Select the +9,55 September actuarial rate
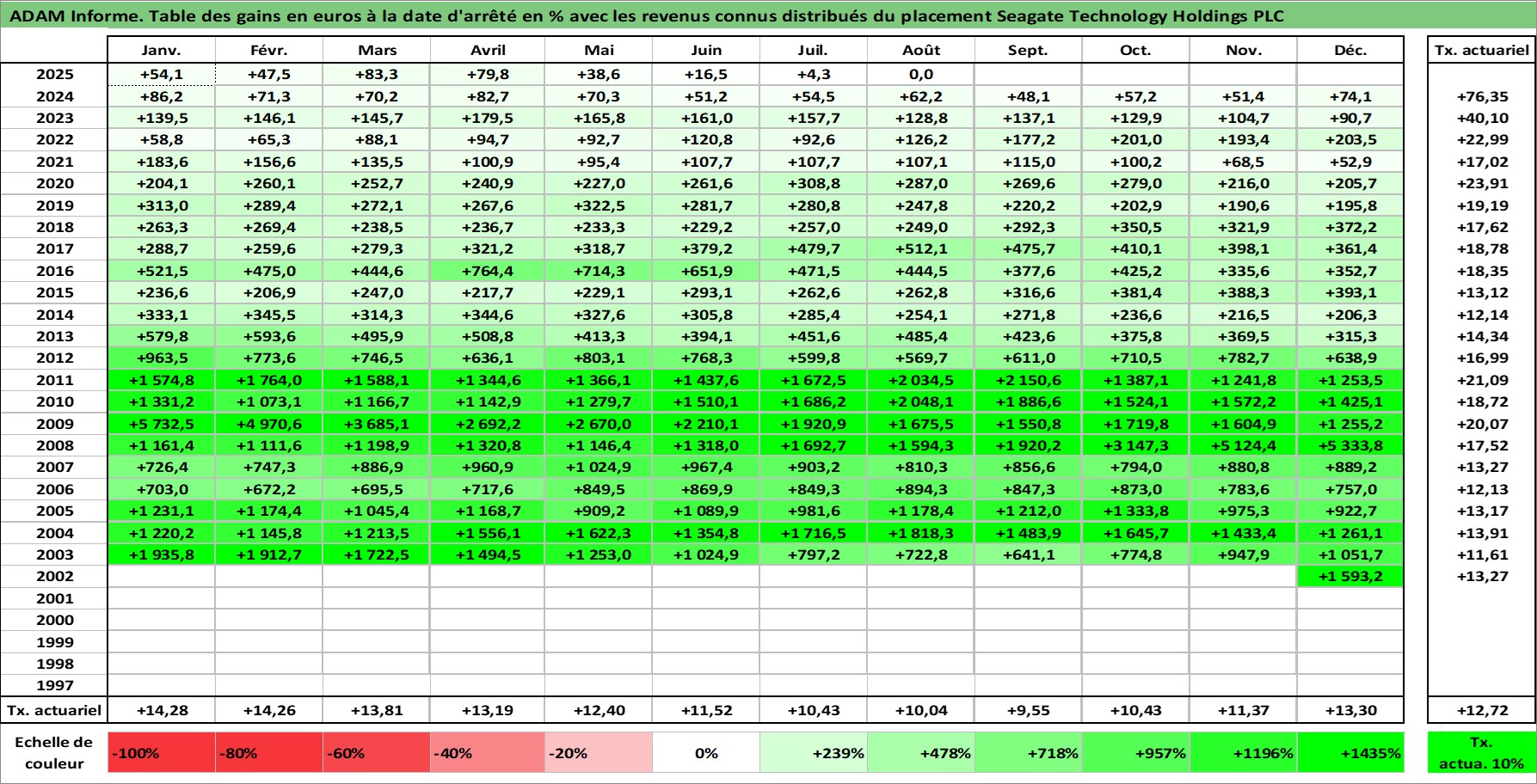 (1029, 710)
